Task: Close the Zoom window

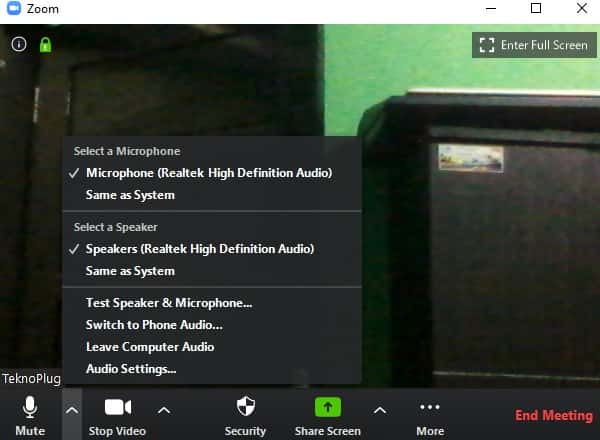Action: tap(582, 8)
